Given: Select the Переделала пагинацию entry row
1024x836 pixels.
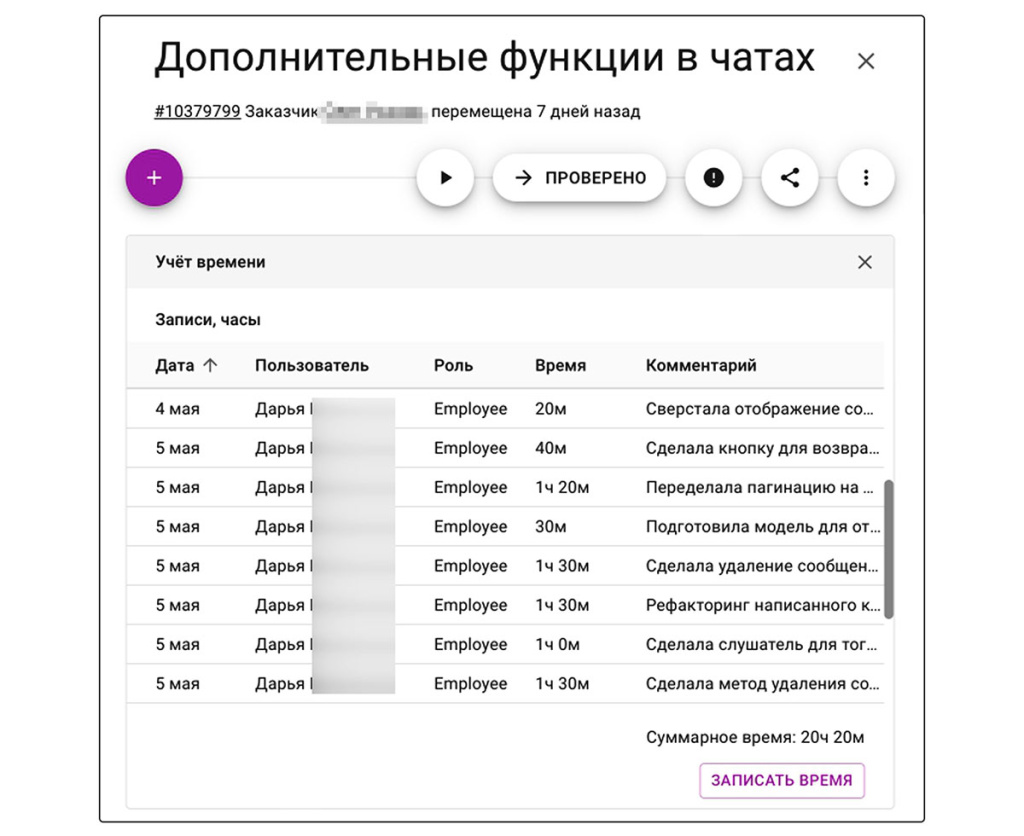Looking at the screenshot, I should click(500, 488).
